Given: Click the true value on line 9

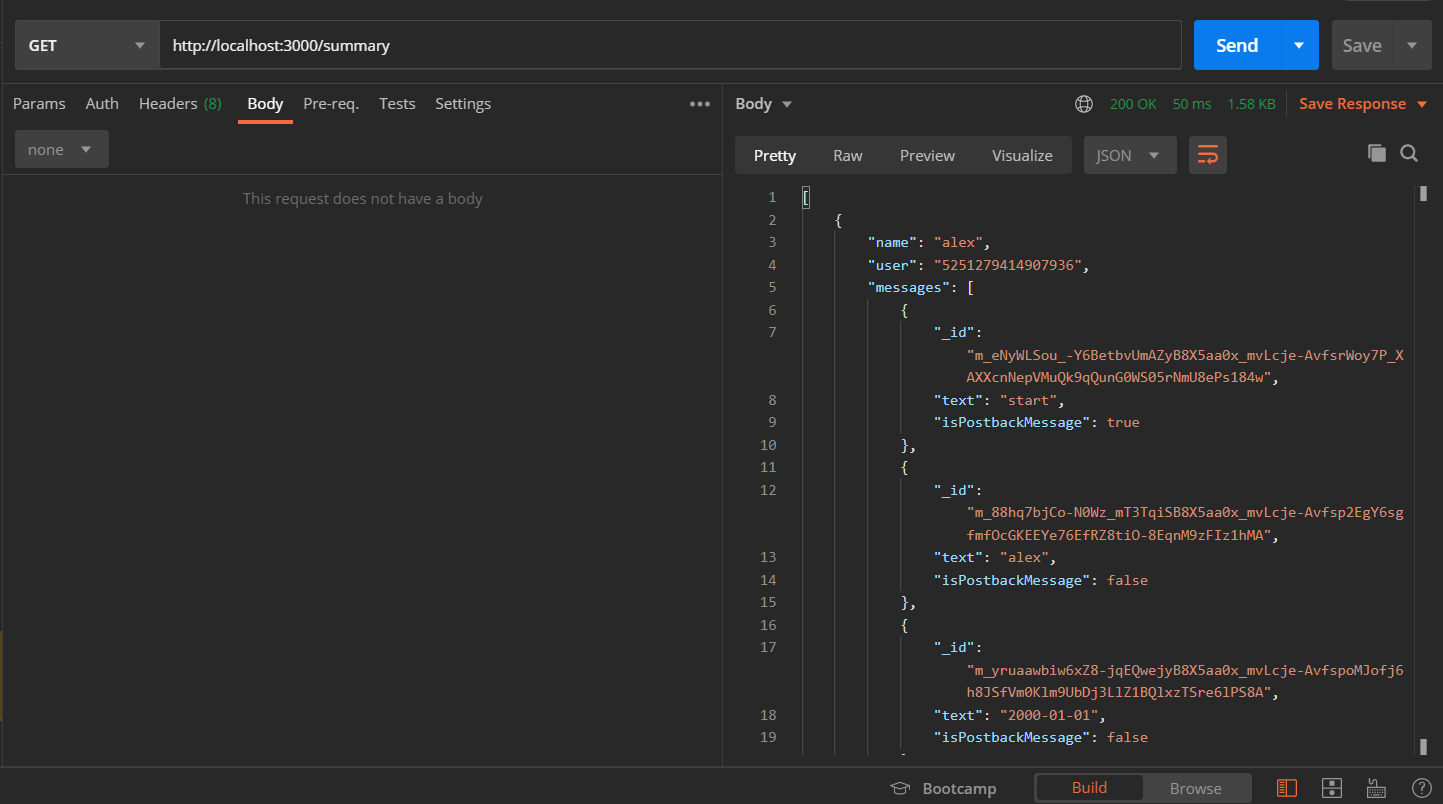Looking at the screenshot, I should click(1123, 422).
